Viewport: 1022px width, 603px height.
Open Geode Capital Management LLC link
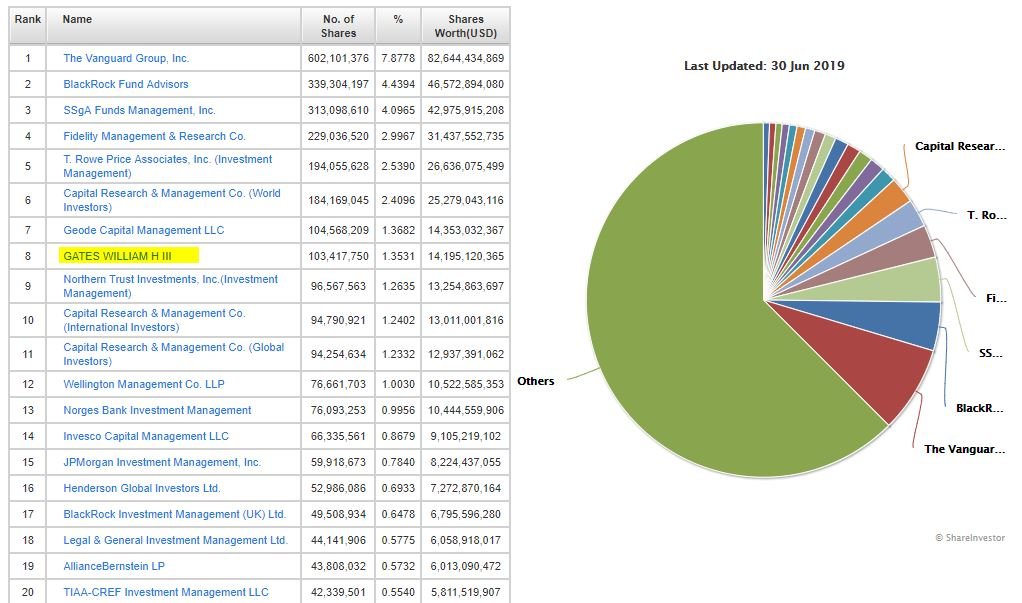143,230
